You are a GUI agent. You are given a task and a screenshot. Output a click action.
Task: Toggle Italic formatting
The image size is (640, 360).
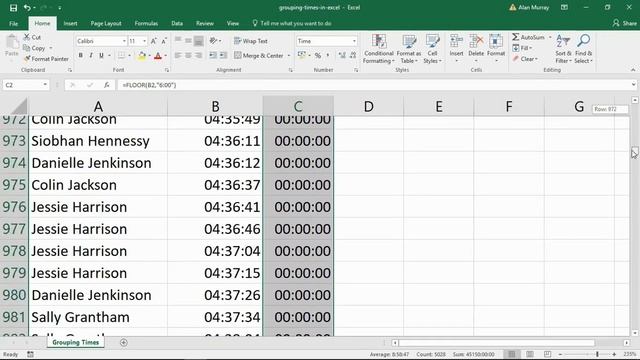click(x=91, y=56)
